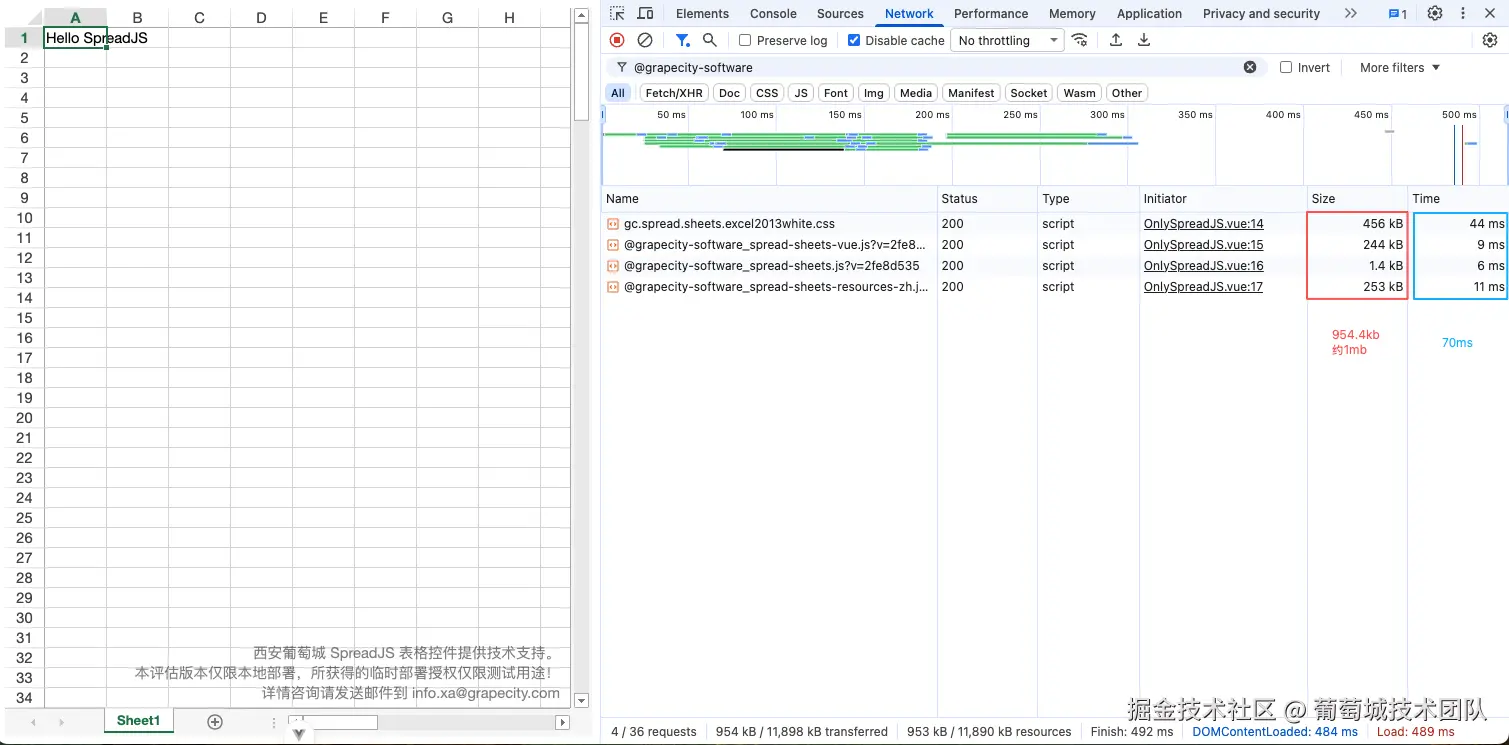The width and height of the screenshot is (1509, 745).
Task: Click horizontal scroll-right arrow in spreadsheet
Action: coord(562,722)
